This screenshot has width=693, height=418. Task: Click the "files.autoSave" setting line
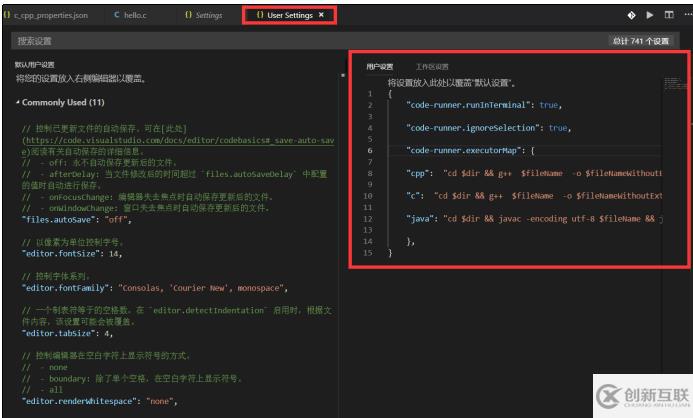(77, 220)
